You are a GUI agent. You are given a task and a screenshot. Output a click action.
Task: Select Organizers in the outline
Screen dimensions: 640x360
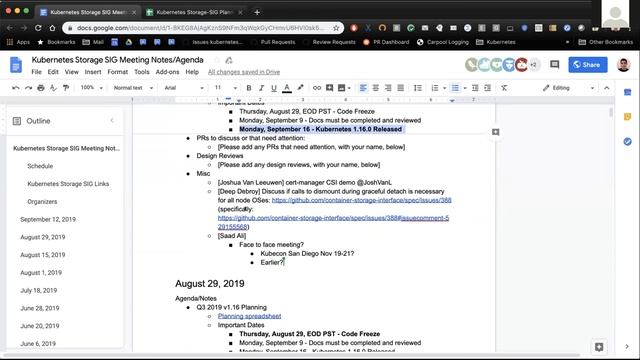point(42,202)
